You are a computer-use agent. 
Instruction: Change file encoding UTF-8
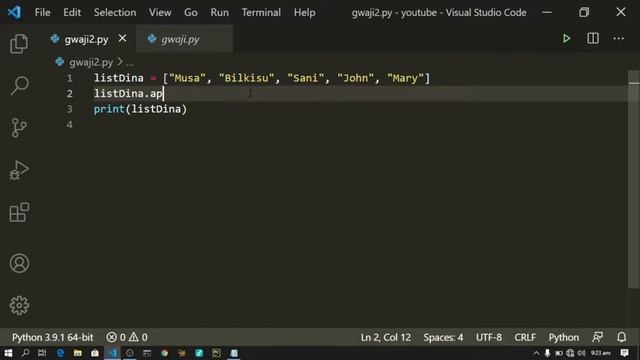(x=489, y=337)
